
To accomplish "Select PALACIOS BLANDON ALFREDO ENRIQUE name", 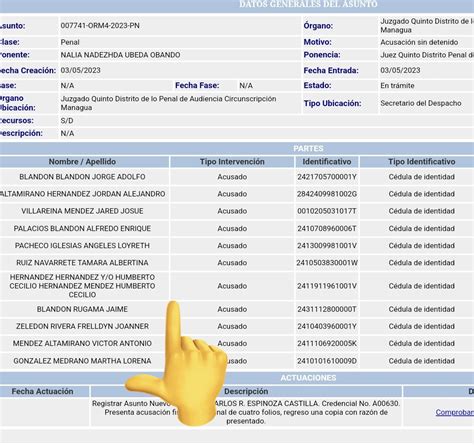I will pos(82,229).
